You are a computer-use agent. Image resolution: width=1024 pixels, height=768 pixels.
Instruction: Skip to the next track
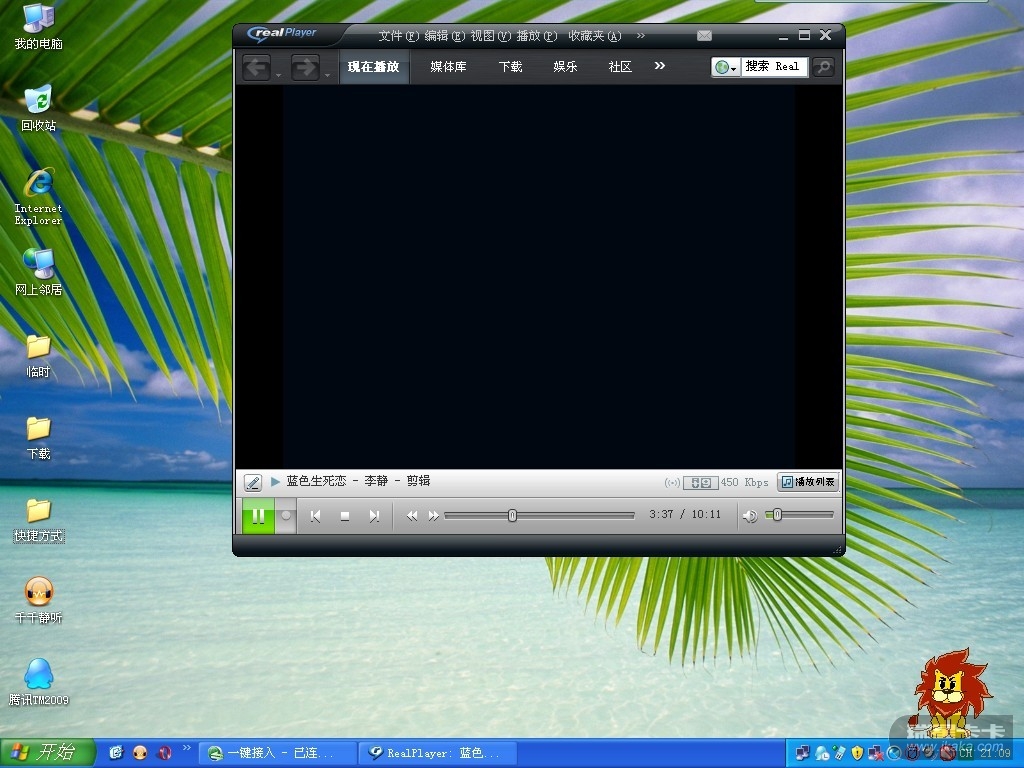pos(374,516)
